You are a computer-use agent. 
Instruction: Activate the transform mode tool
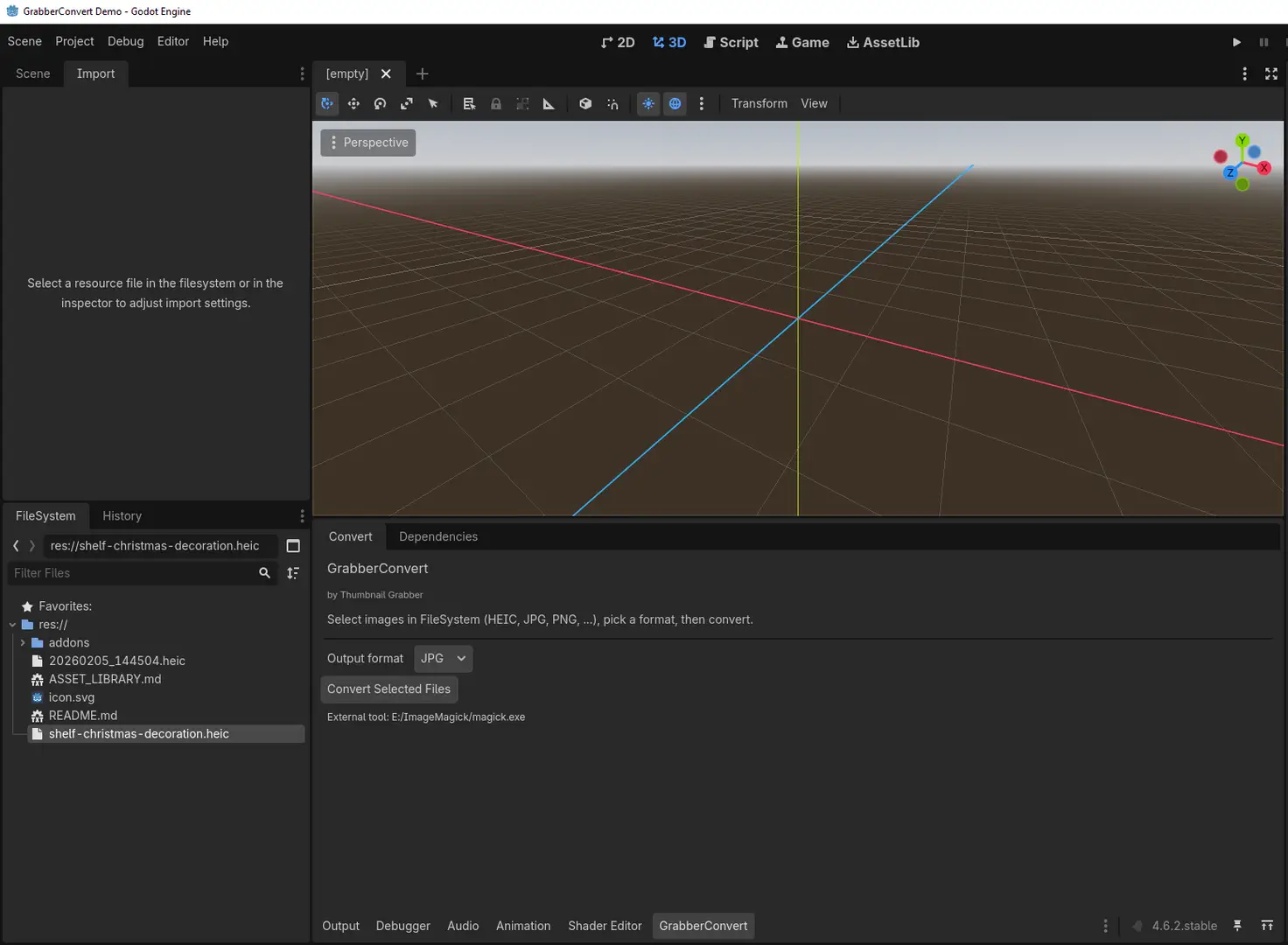point(327,103)
